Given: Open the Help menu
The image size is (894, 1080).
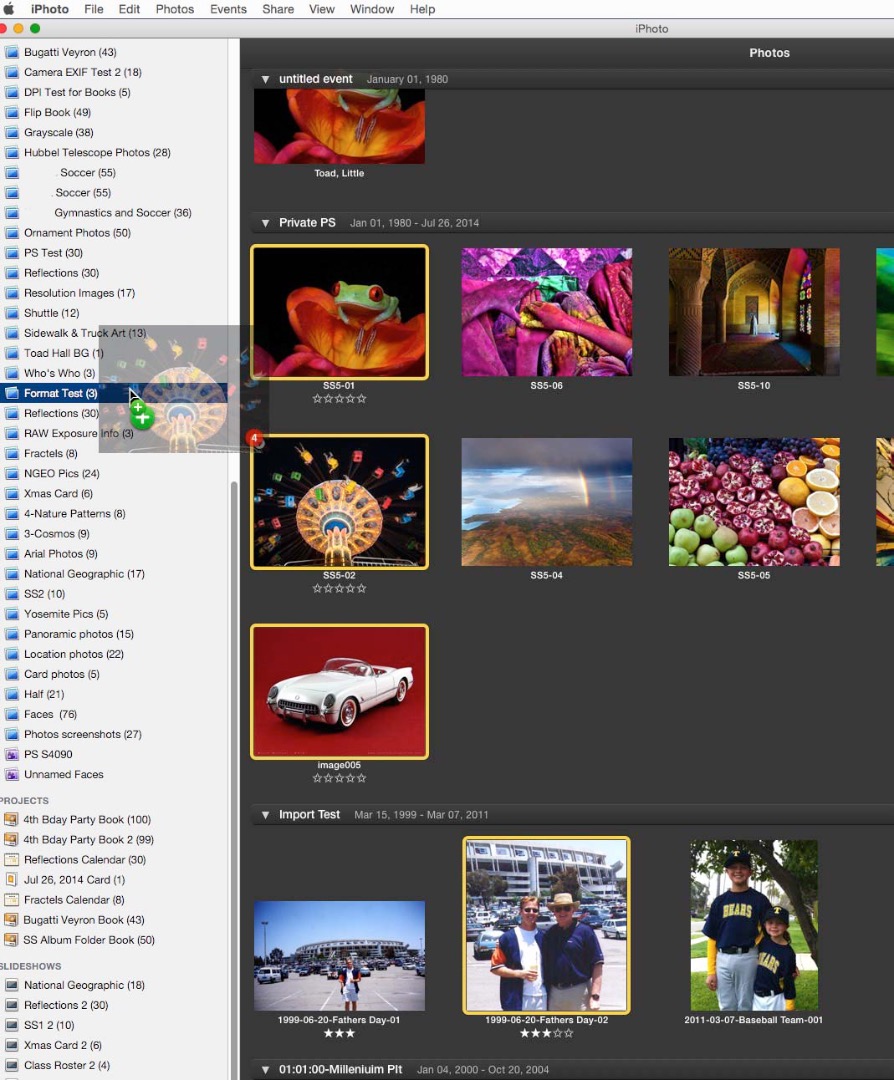Looking at the screenshot, I should [x=422, y=9].
